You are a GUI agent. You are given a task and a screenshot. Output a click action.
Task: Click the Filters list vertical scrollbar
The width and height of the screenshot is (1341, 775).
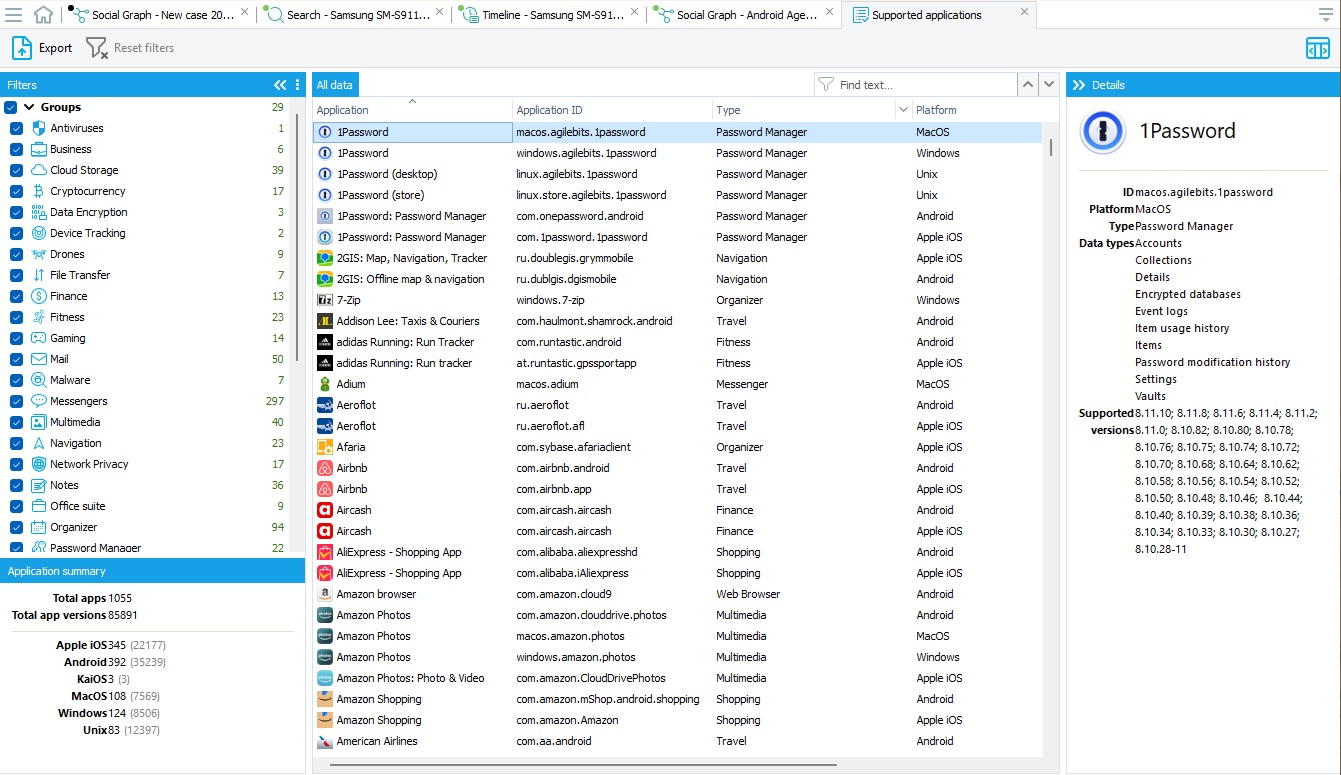click(x=297, y=237)
